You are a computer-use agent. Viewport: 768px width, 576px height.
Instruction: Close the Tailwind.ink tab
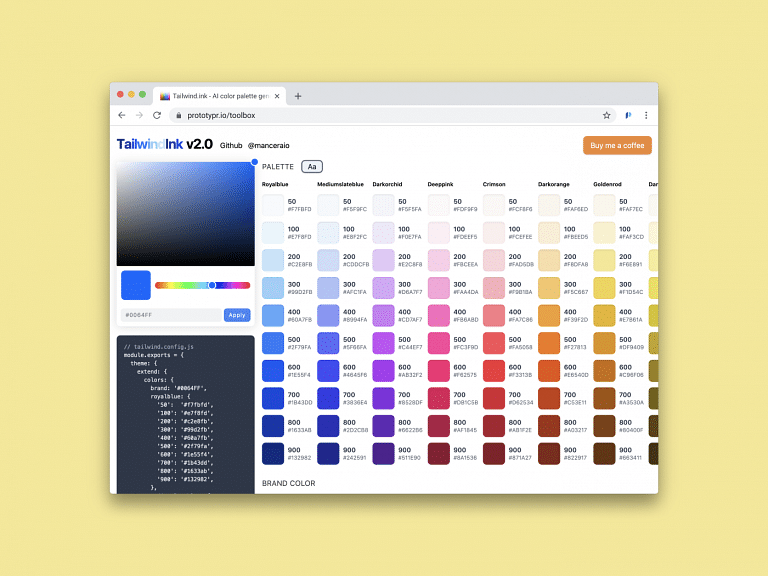(278, 96)
